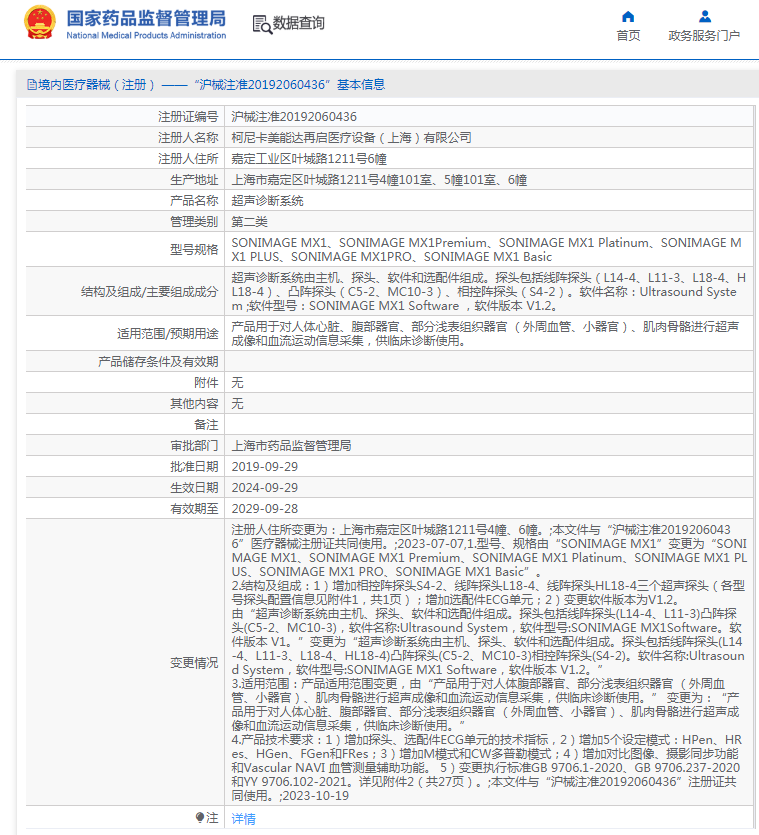Open the 数据查询 label
The image size is (759, 835).
tap(299, 23)
